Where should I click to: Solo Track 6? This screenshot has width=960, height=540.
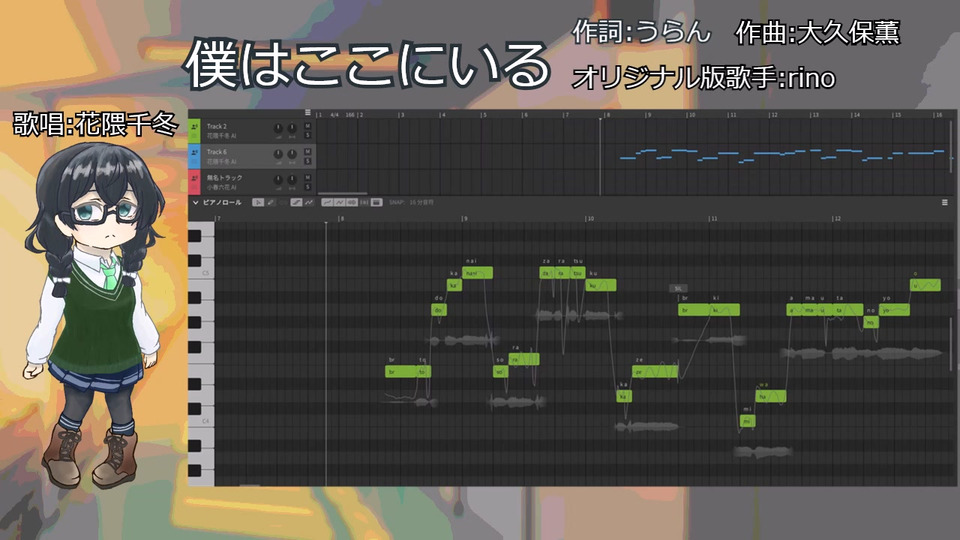click(x=308, y=161)
